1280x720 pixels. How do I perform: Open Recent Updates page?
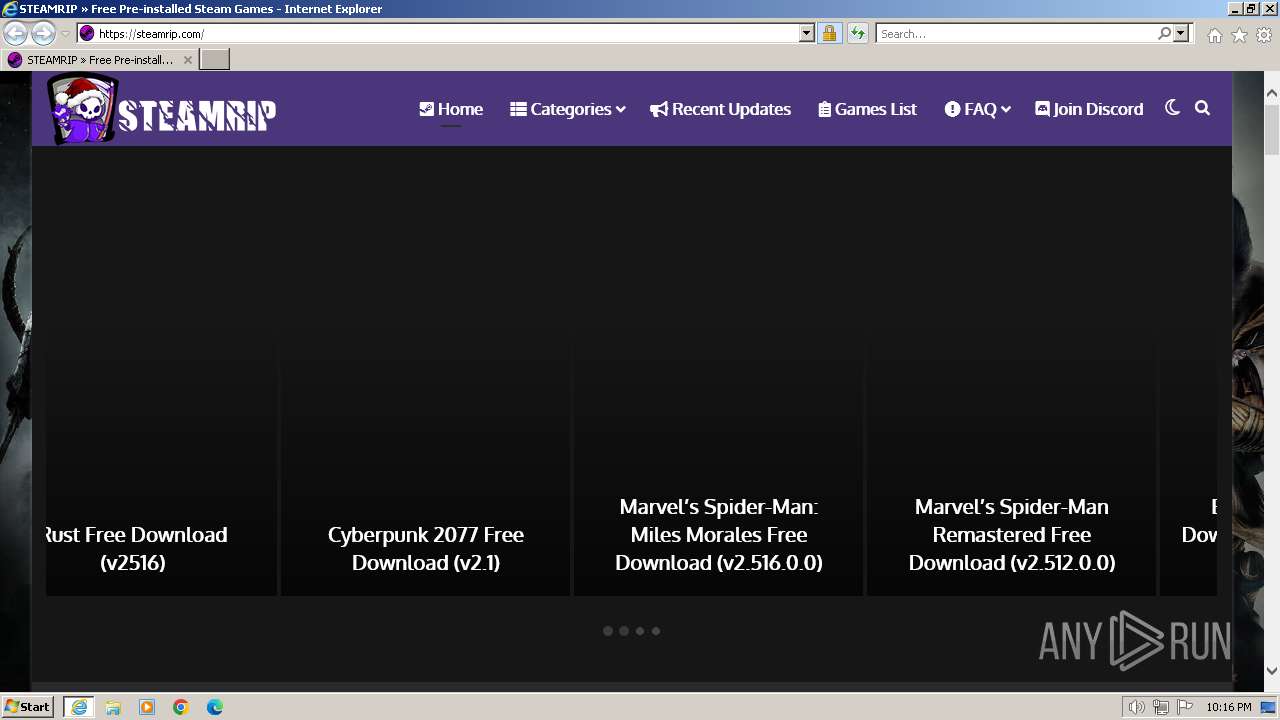(x=720, y=109)
